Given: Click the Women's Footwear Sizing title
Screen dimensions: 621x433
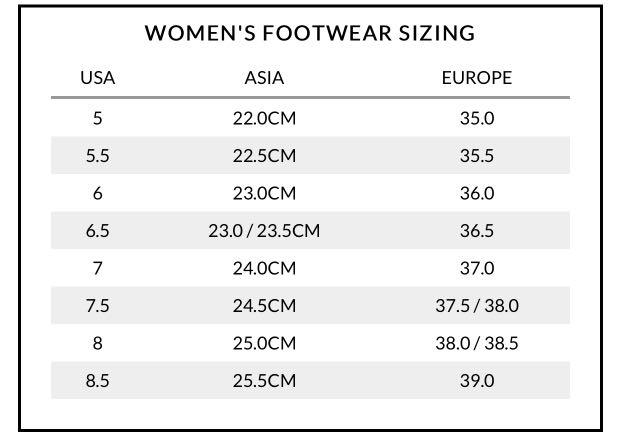Looking at the screenshot, I should 310,33.
